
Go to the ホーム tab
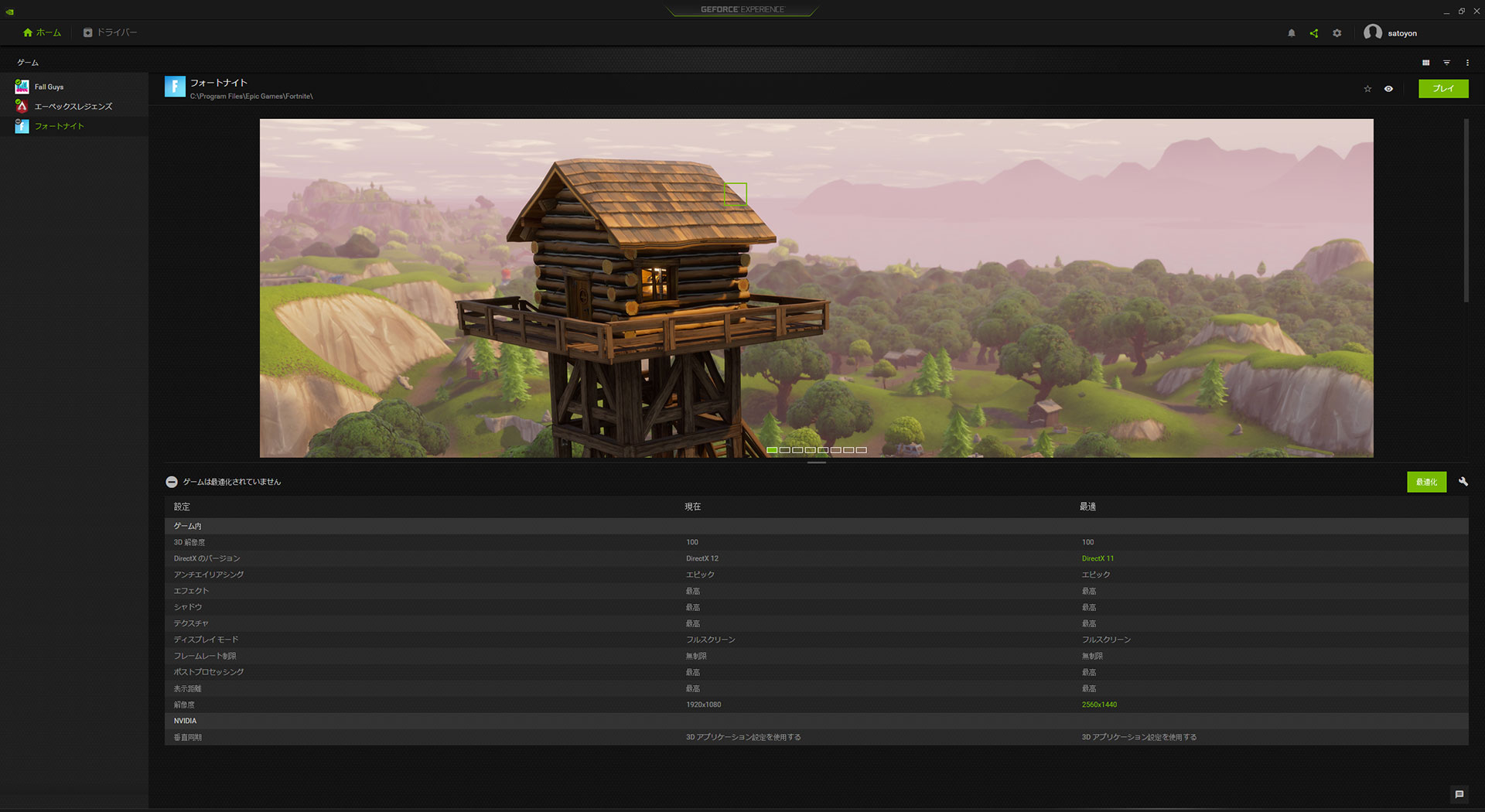point(42,32)
